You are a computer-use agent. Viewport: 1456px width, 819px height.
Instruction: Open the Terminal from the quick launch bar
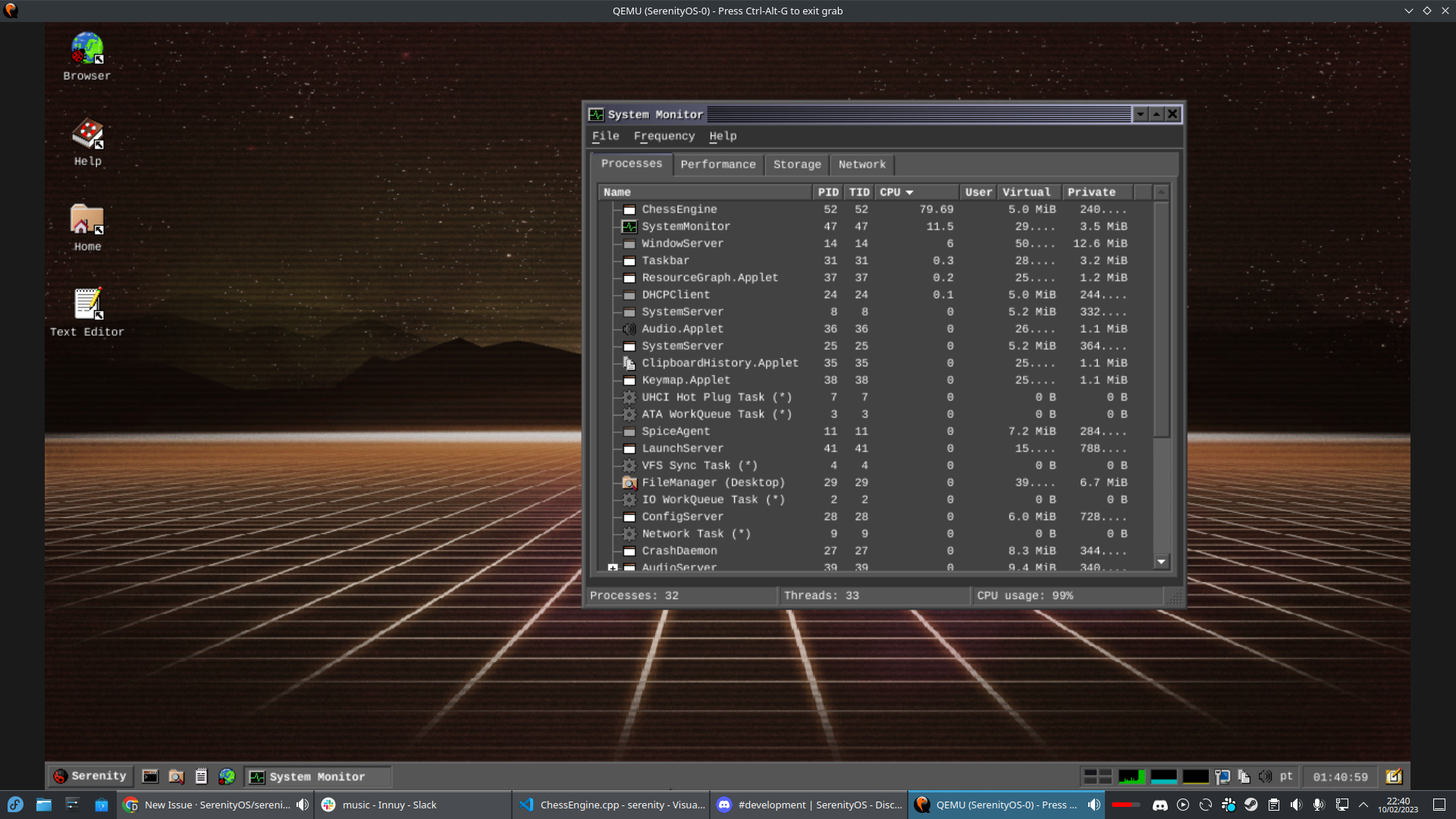point(149,777)
